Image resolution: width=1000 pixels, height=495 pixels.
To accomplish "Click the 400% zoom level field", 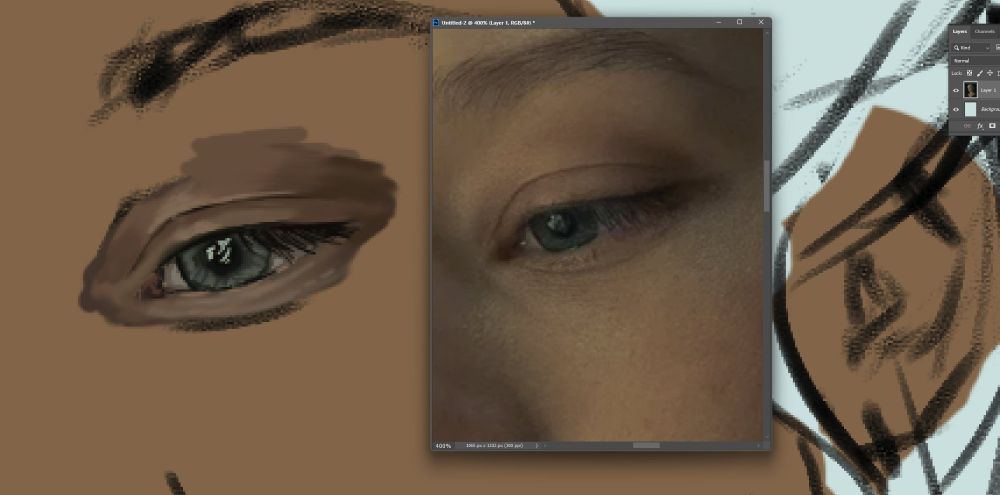I will coord(444,446).
